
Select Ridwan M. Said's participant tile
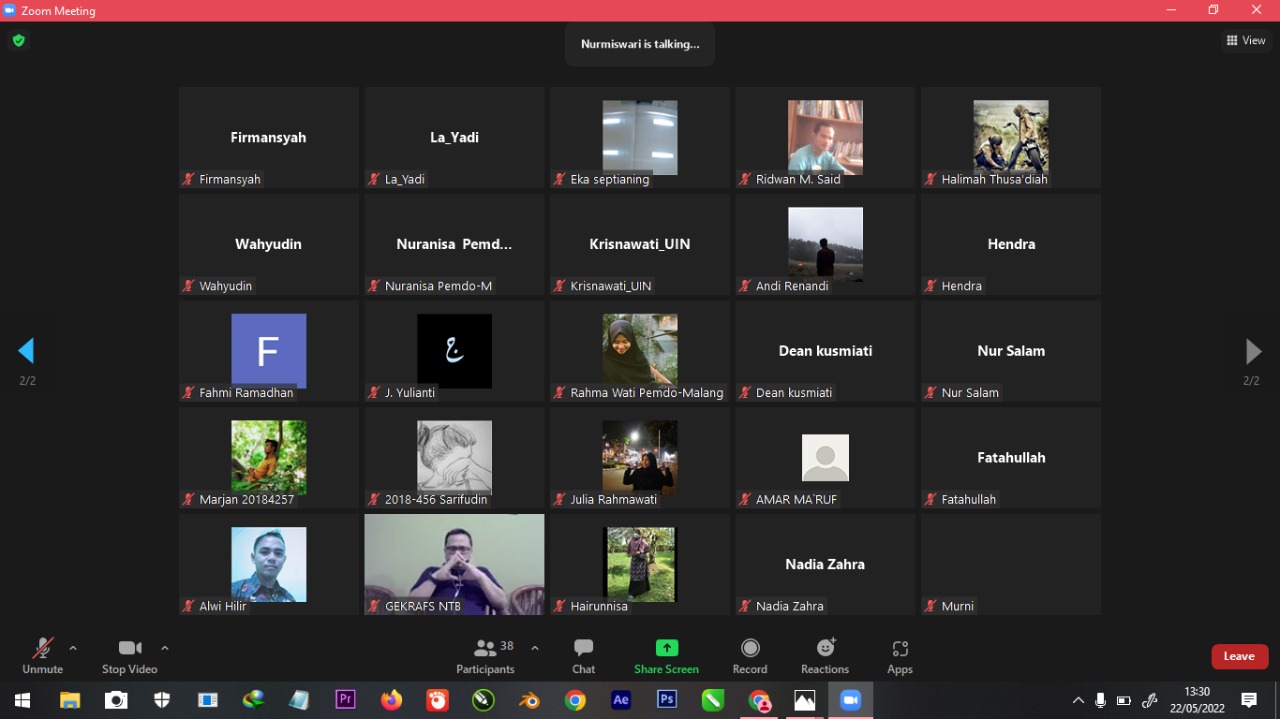coord(825,137)
